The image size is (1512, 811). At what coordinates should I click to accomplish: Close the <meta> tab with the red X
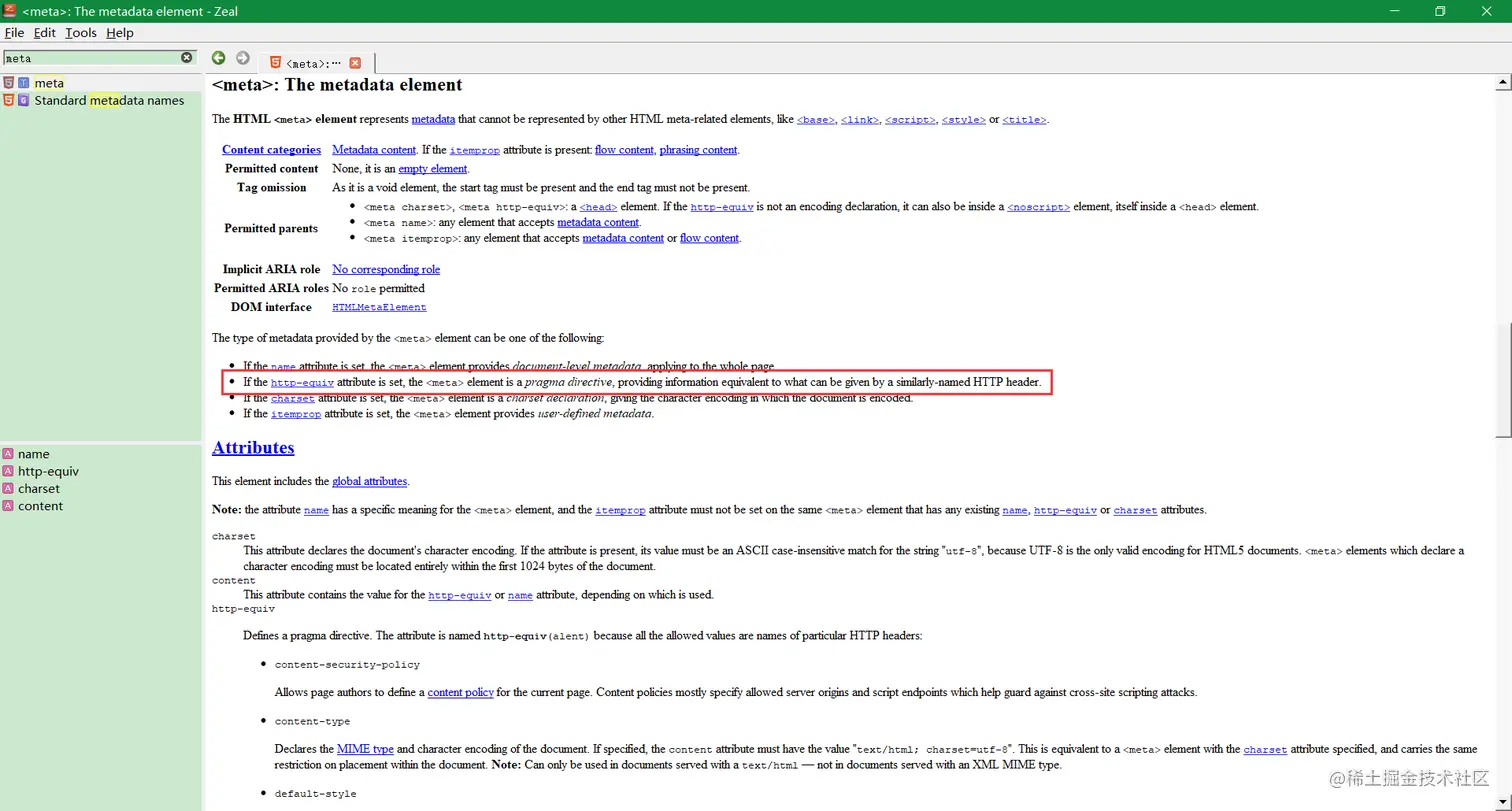(355, 63)
